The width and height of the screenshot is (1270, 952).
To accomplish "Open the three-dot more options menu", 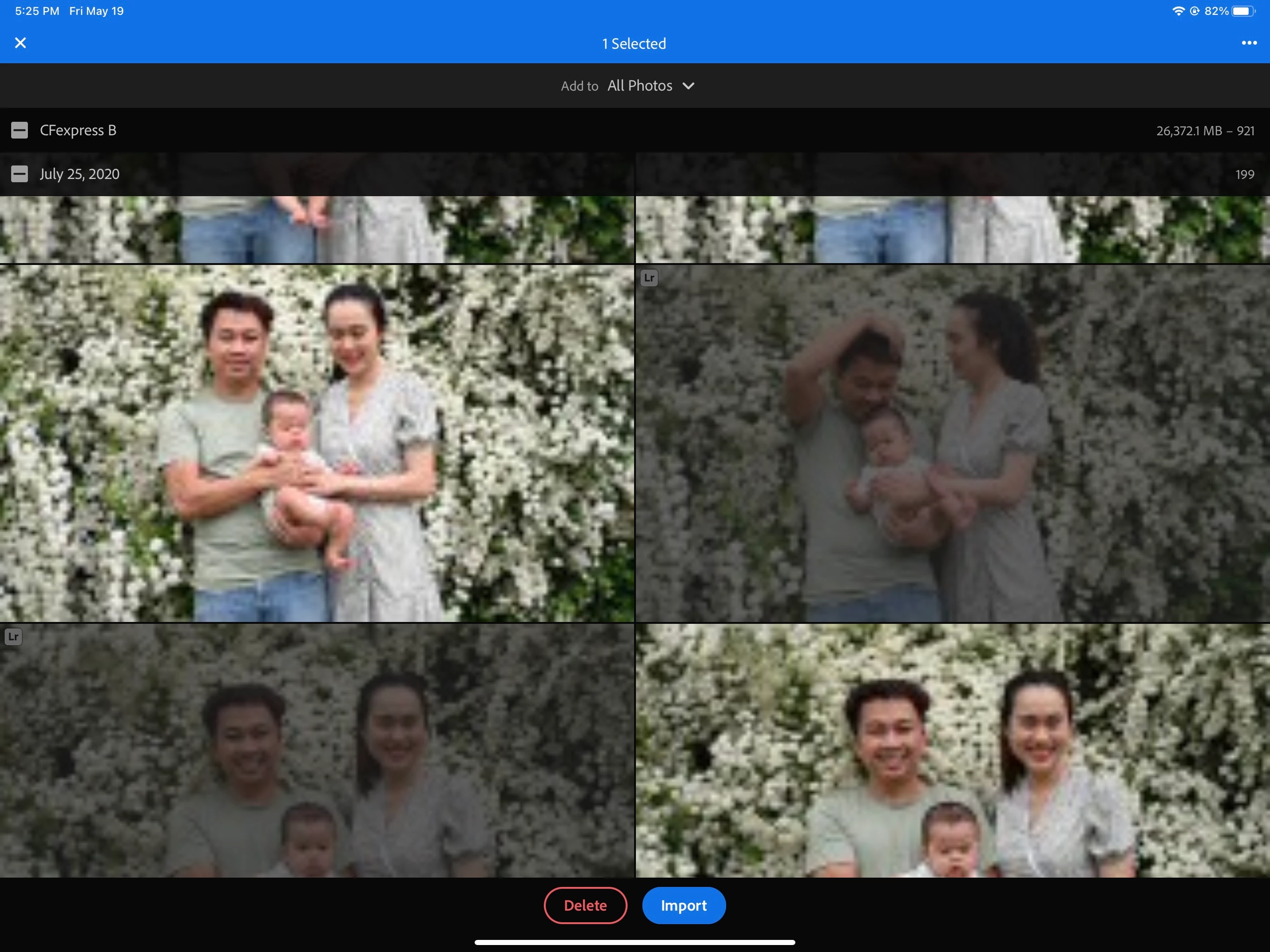I will pos(1249,43).
